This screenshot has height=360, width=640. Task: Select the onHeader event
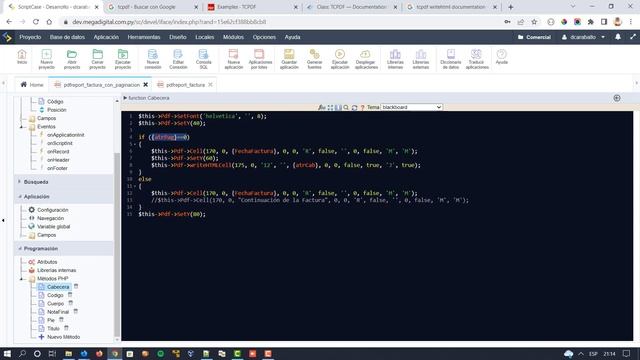click(x=58, y=160)
